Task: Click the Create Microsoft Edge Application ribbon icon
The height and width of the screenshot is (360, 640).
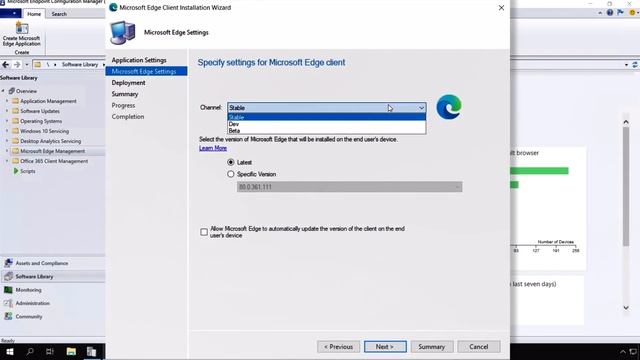Action: [22, 34]
